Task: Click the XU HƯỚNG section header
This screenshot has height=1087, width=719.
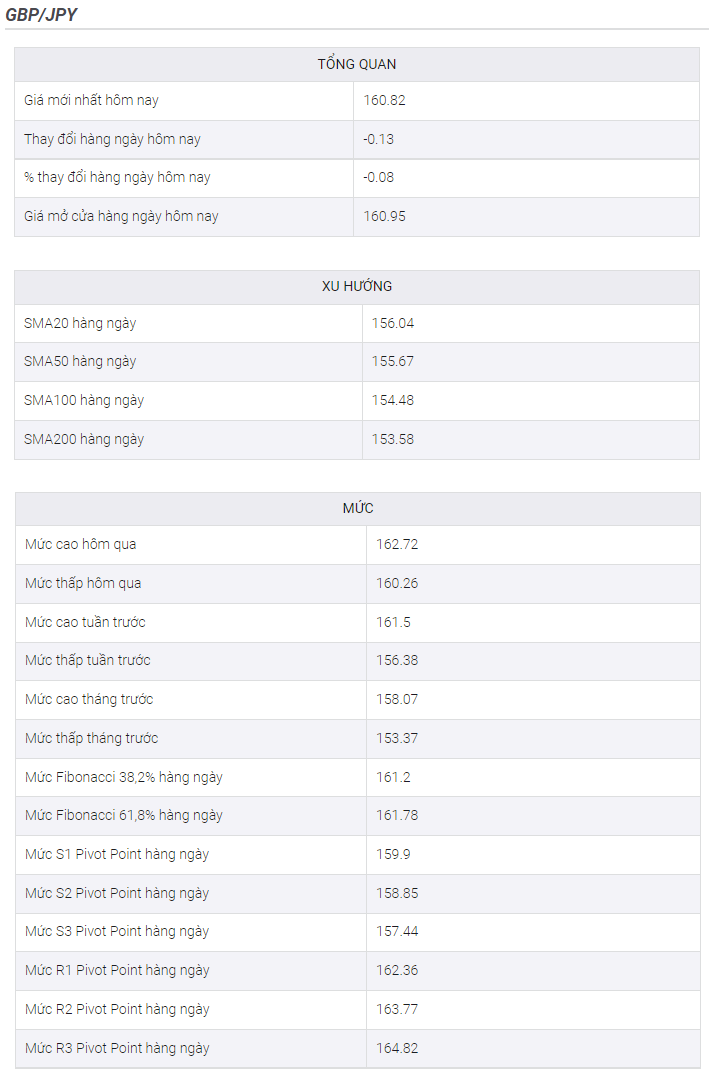Action: (x=357, y=286)
